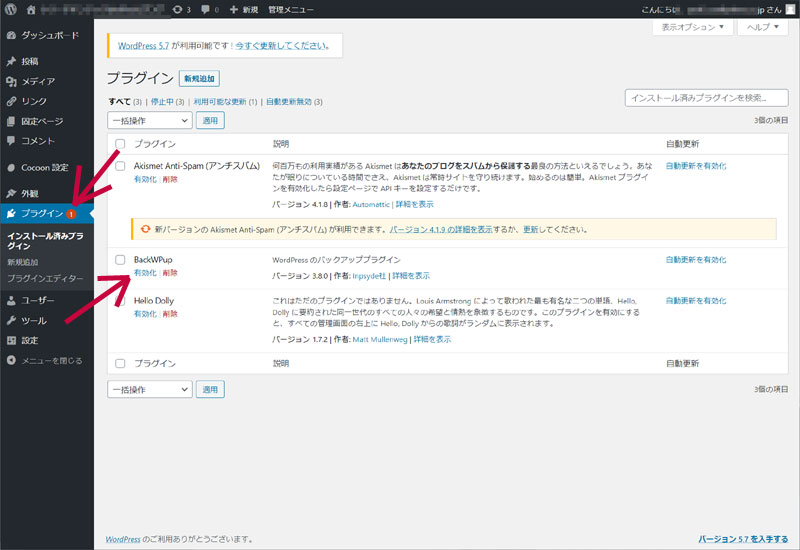This screenshot has width=800, height=550.
Task: Click 有効化 under Hello Dolly
Action: point(145,314)
